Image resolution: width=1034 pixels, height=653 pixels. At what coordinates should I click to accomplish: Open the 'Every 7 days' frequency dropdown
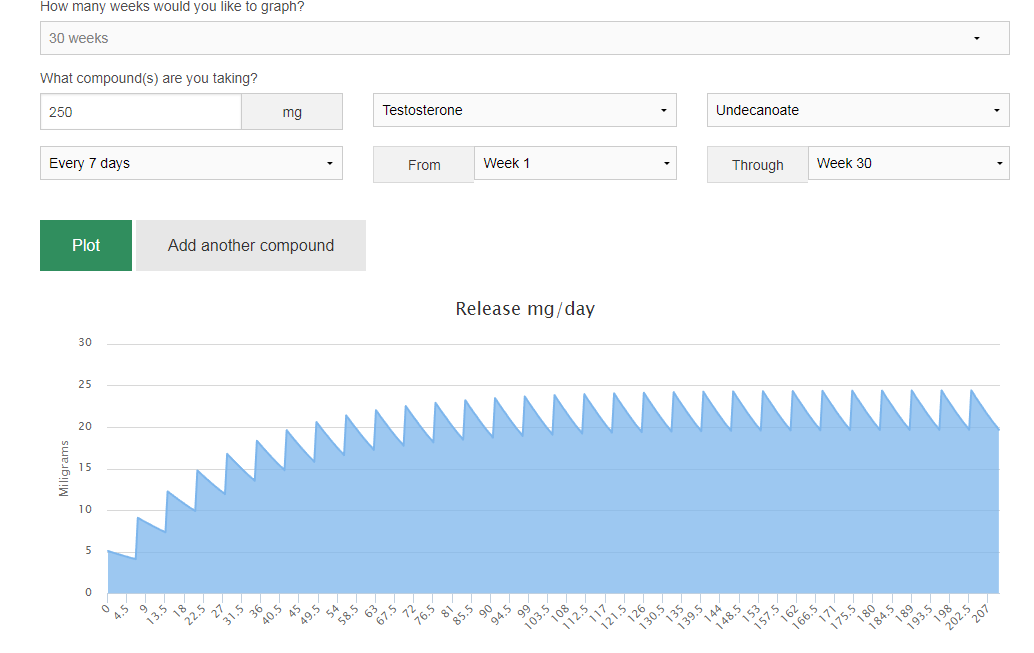(190, 163)
